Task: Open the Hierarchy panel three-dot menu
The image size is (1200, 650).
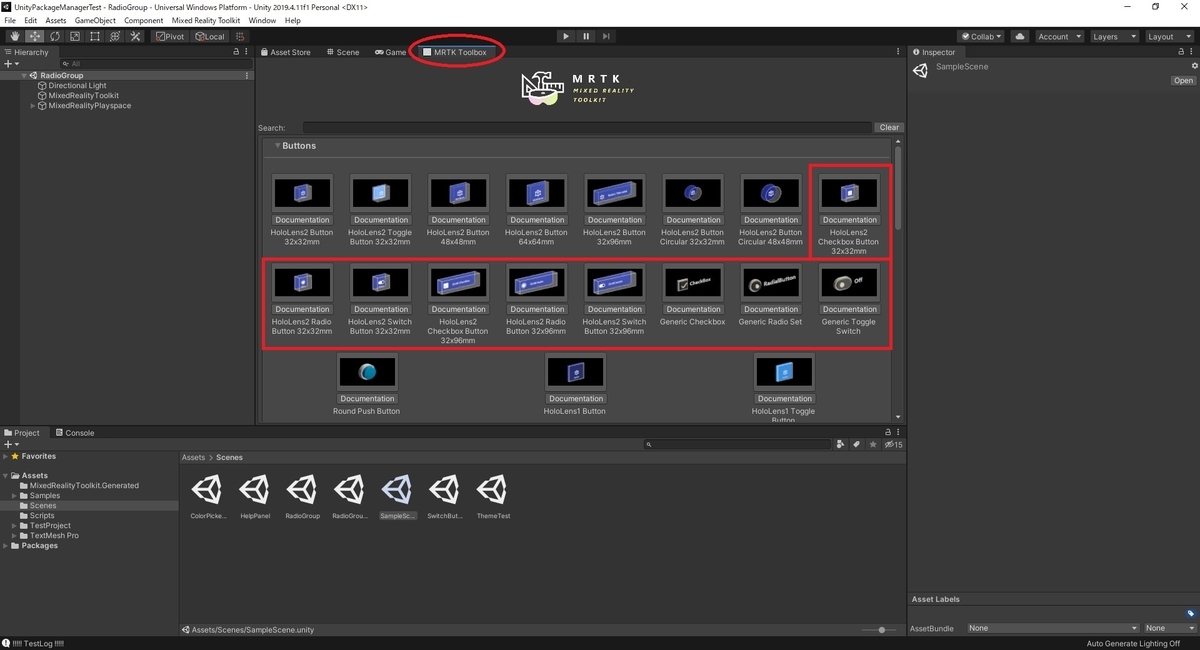Action: point(247,52)
